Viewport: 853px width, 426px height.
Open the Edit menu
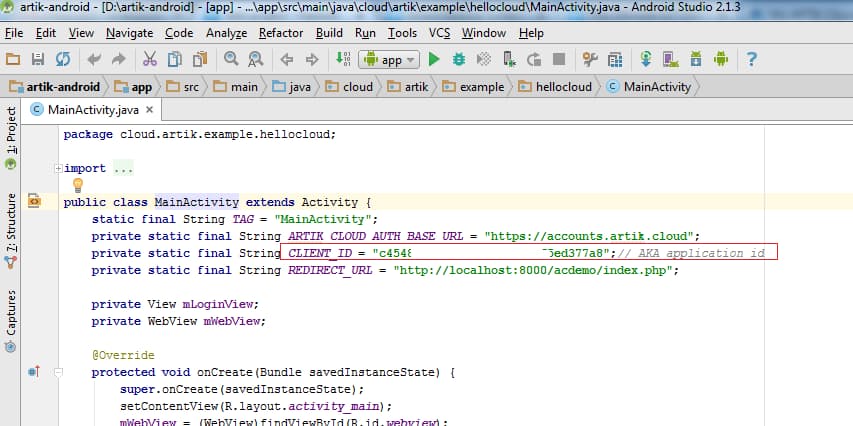click(x=46, y=33)
